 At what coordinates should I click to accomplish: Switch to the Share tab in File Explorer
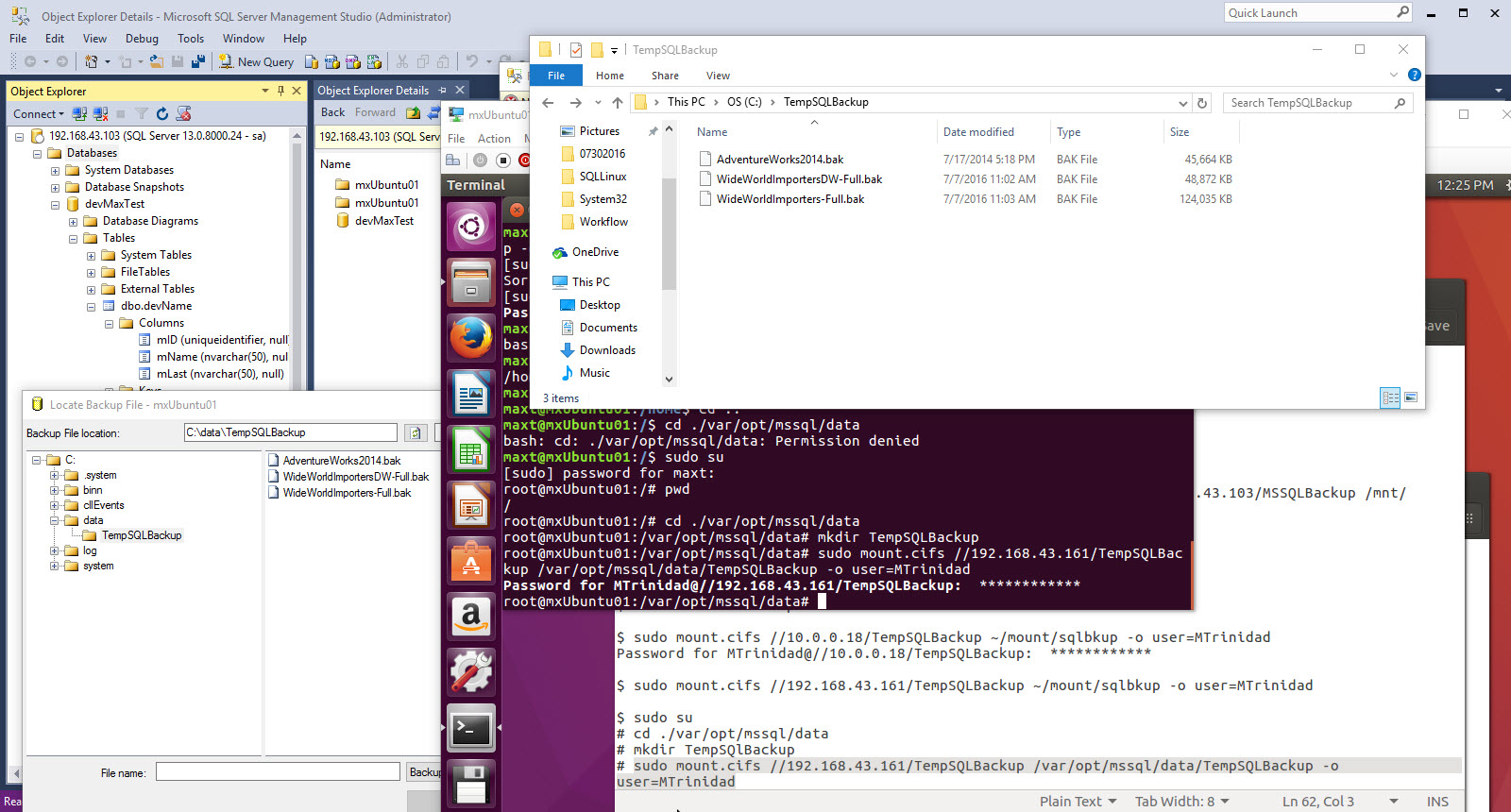(x=665, y=76)
